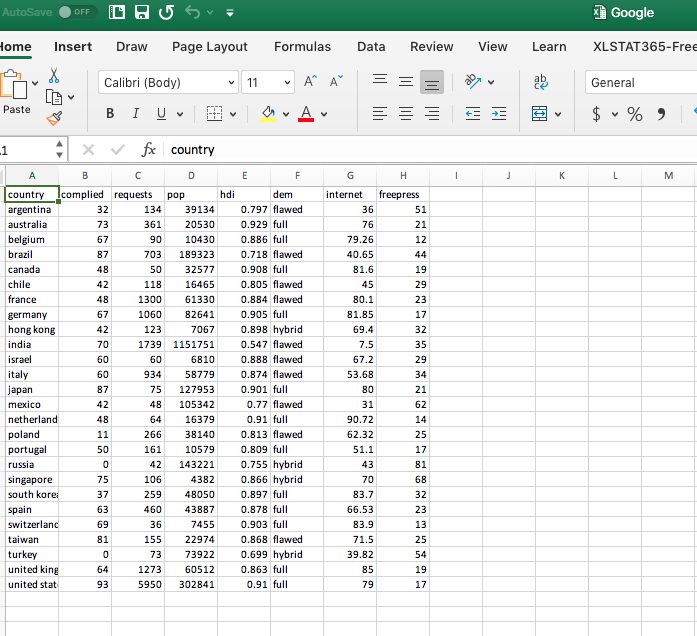Viewport: 697px width, 636px height.
Task: Open the Page Layout tab
Action: 210,47
